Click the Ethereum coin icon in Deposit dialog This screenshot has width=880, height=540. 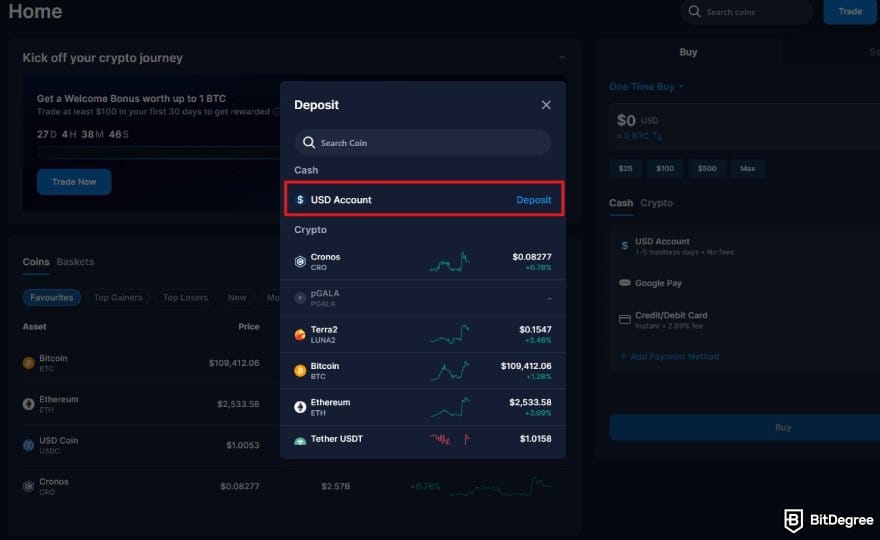300,408
